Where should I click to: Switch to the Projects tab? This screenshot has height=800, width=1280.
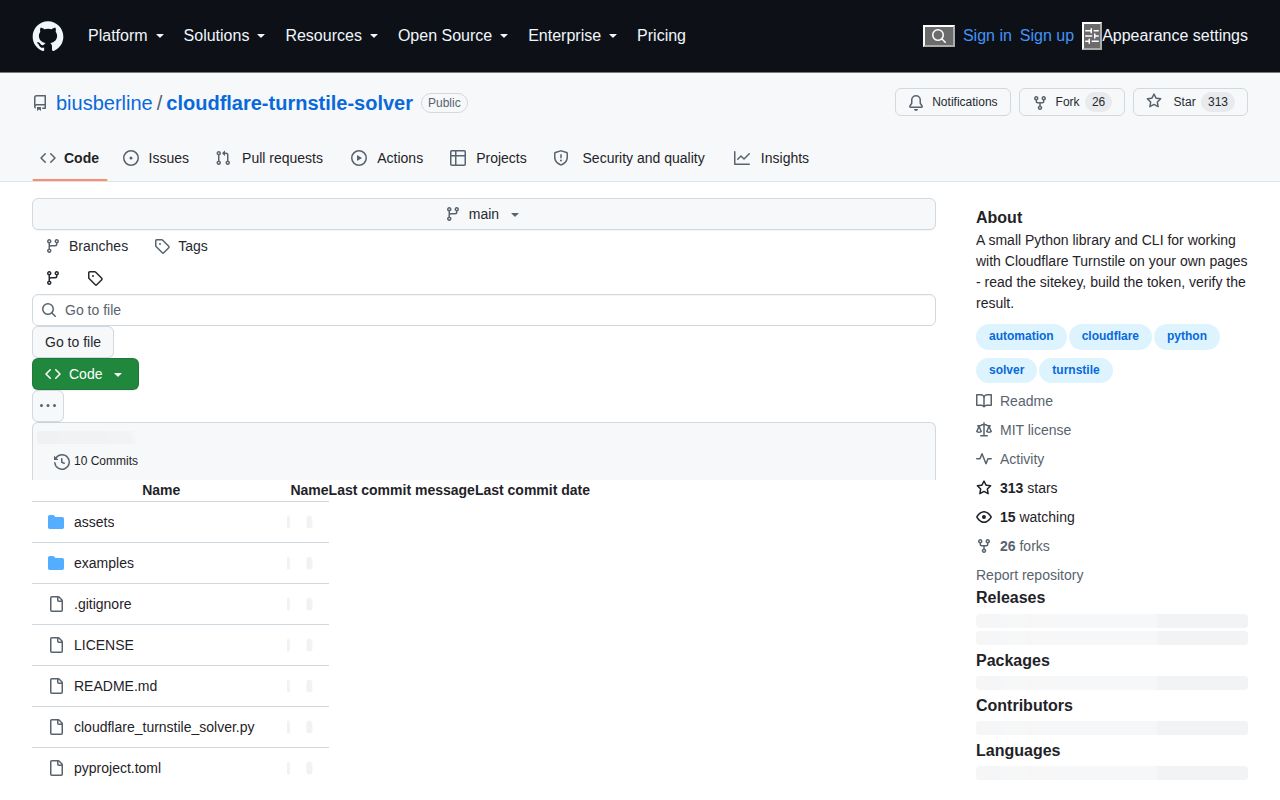(x=488, y=158)
